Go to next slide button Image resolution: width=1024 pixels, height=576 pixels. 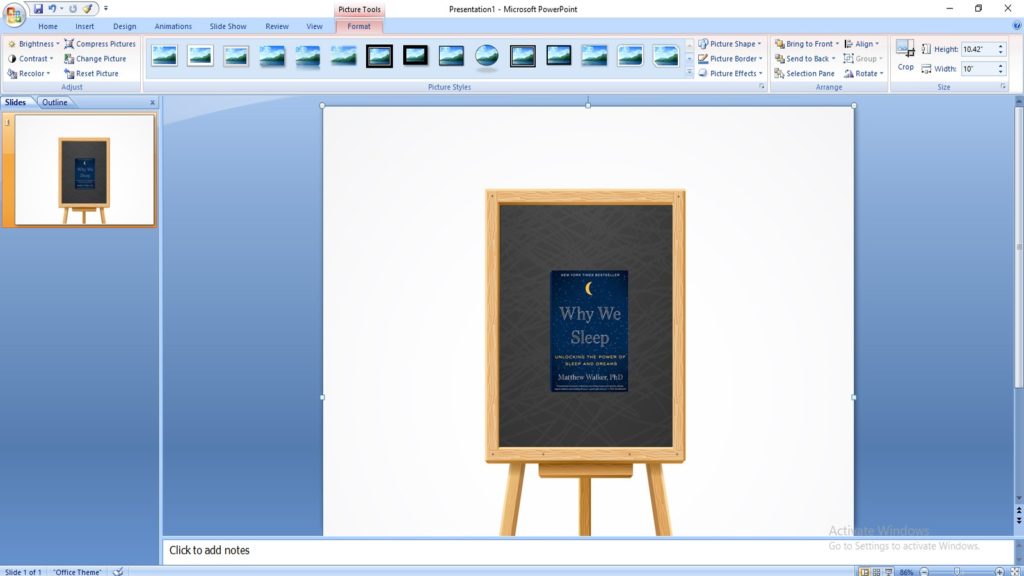1019,520
